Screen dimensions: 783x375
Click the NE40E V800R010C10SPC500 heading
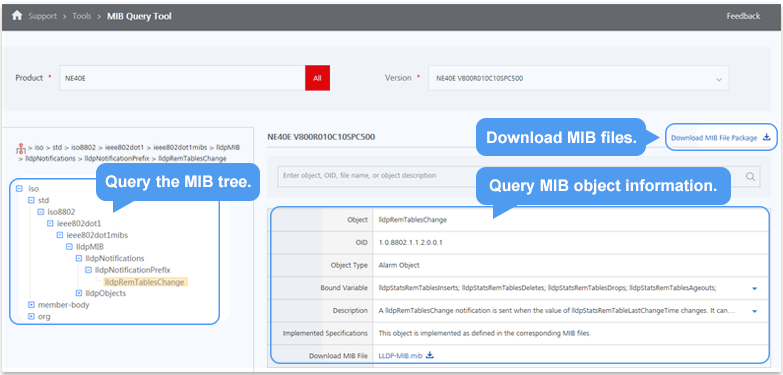click(x=321, y=137)
